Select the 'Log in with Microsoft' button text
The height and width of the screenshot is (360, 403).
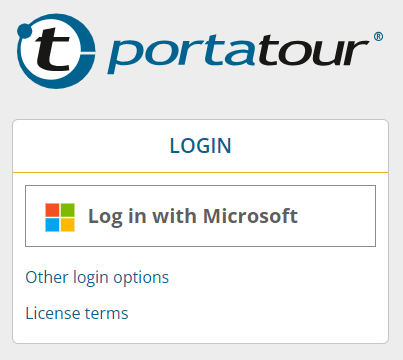click(193, 217)
